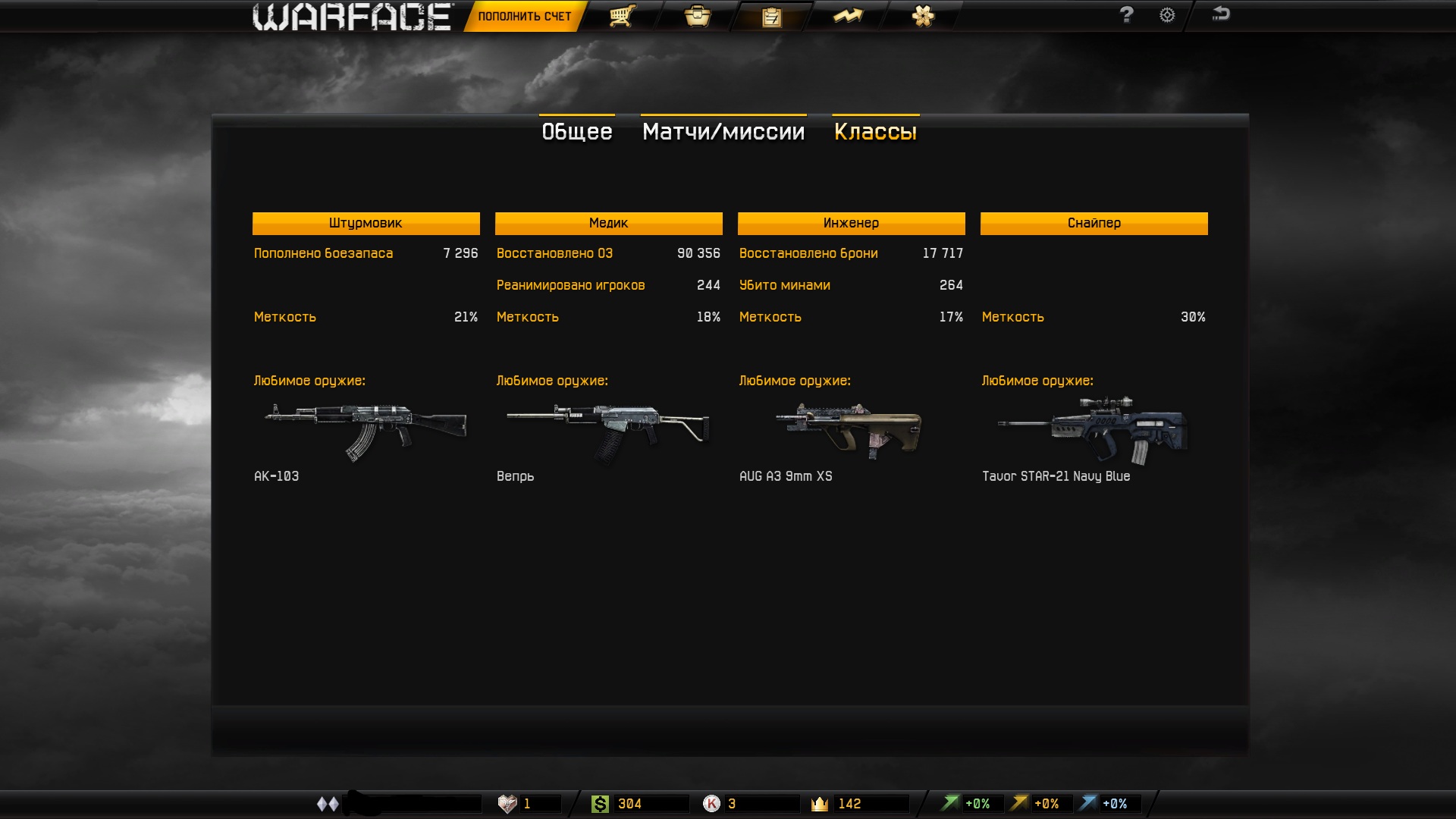
Task: Select the Классы tab
Action: coord(876,131)
